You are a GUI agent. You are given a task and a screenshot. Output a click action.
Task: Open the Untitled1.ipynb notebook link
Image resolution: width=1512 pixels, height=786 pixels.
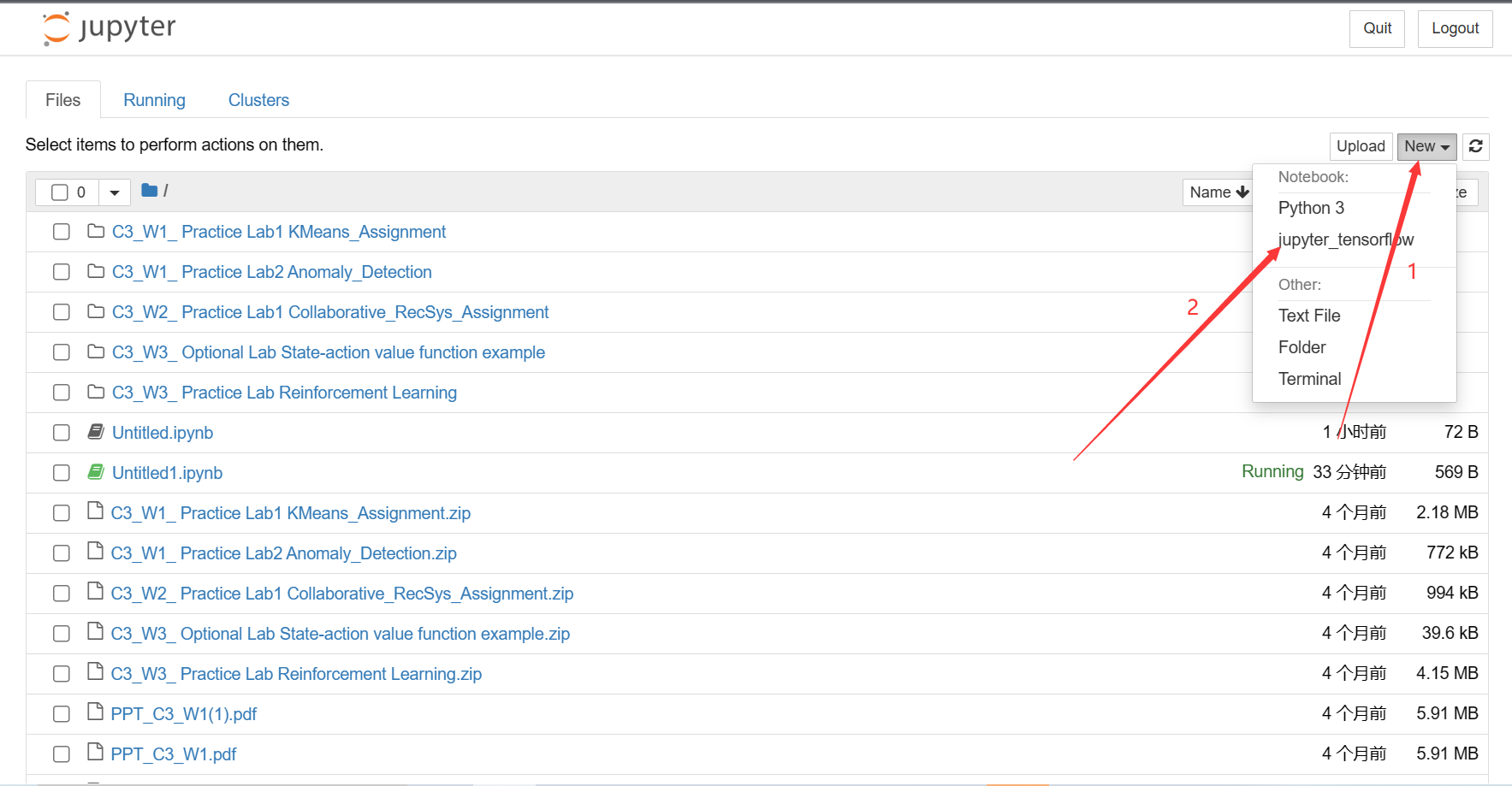tap(167, 473)
